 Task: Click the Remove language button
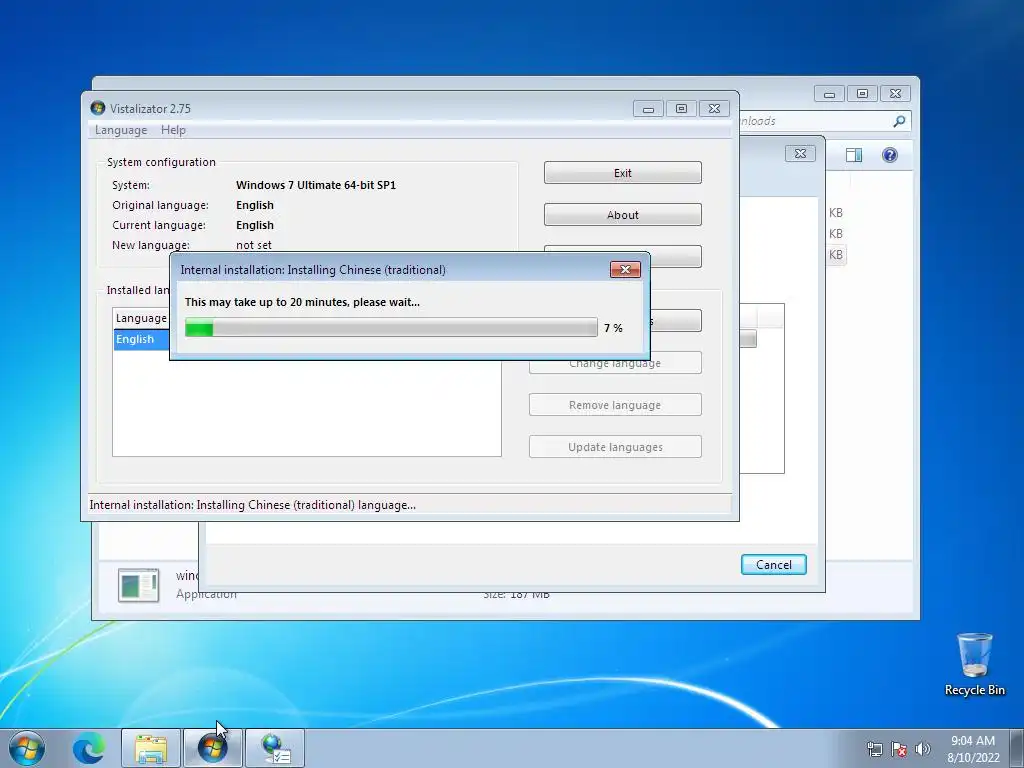point(615,405)
